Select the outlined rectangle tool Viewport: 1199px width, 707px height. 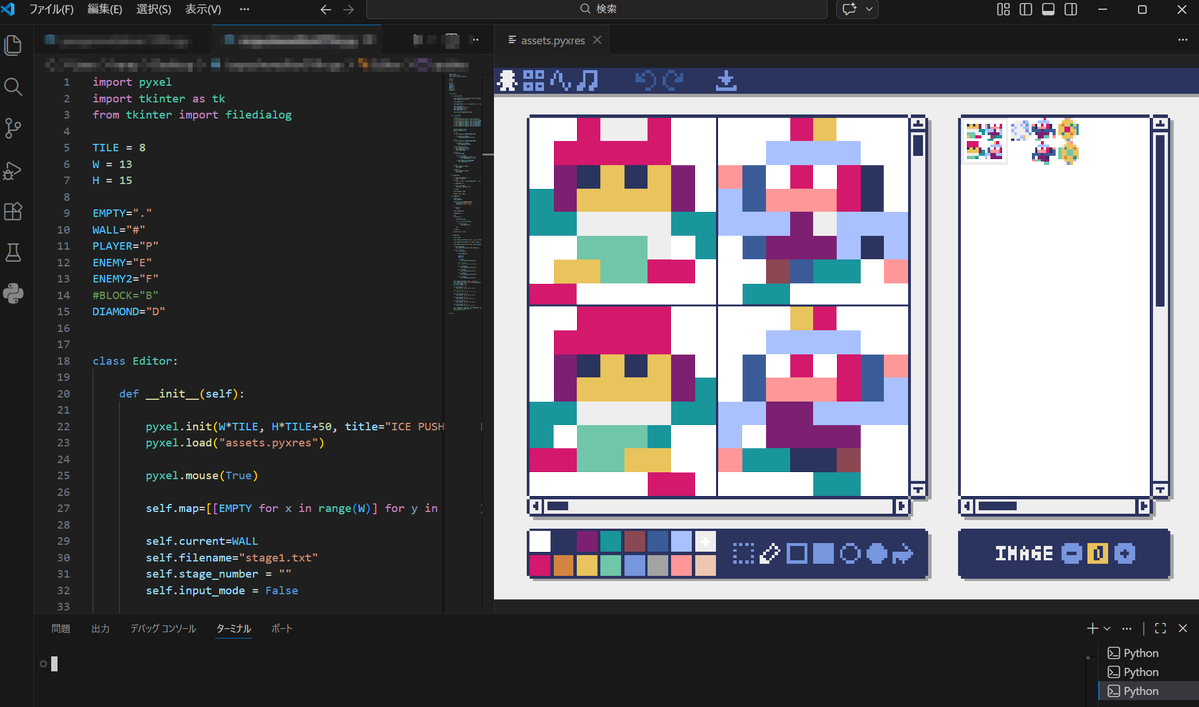797,553
